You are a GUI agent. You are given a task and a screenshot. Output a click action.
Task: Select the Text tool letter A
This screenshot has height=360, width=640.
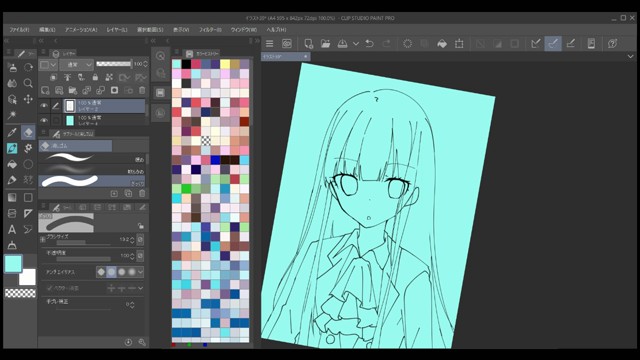(x=12, y=229)
